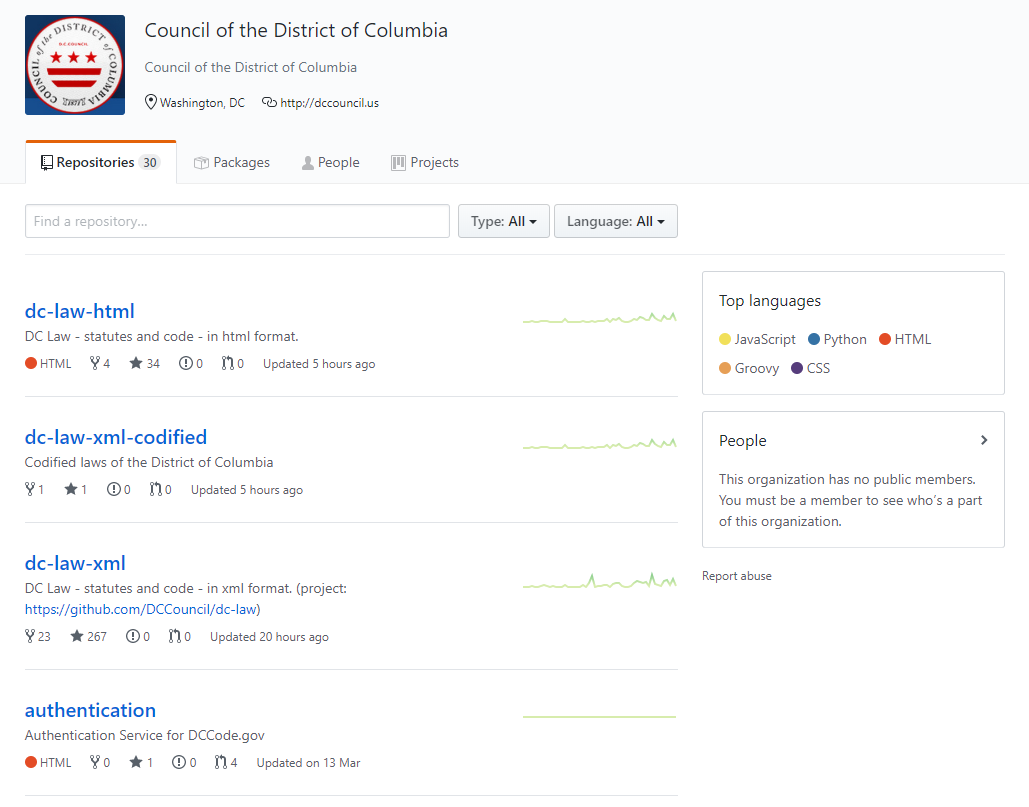Click the star icon on dc-law-xml

pyautogui.click(x=77, y=637)
